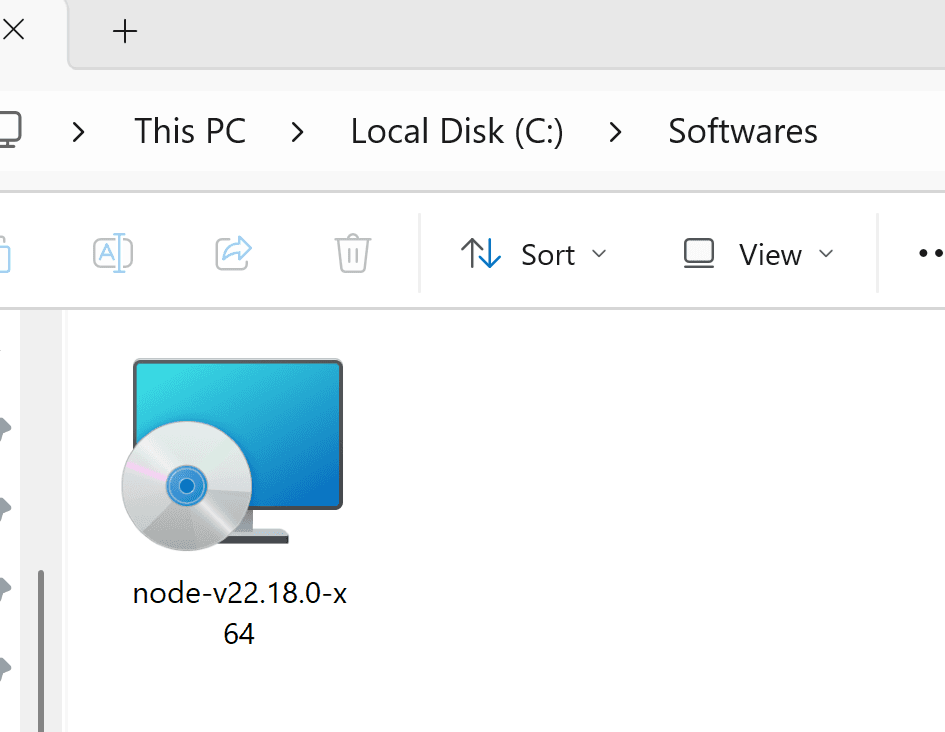Click the Rename icon in the toolbar
This screenshot has height=732, width=945.
click(x=113, y=253)
